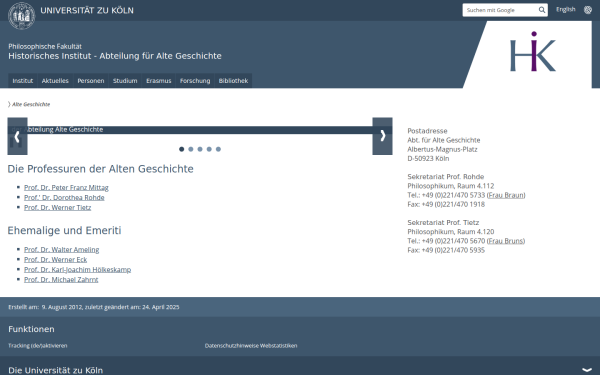The image size is (600, 375).
Task: Open the Aktuelles menu
Action: [55, 81]
